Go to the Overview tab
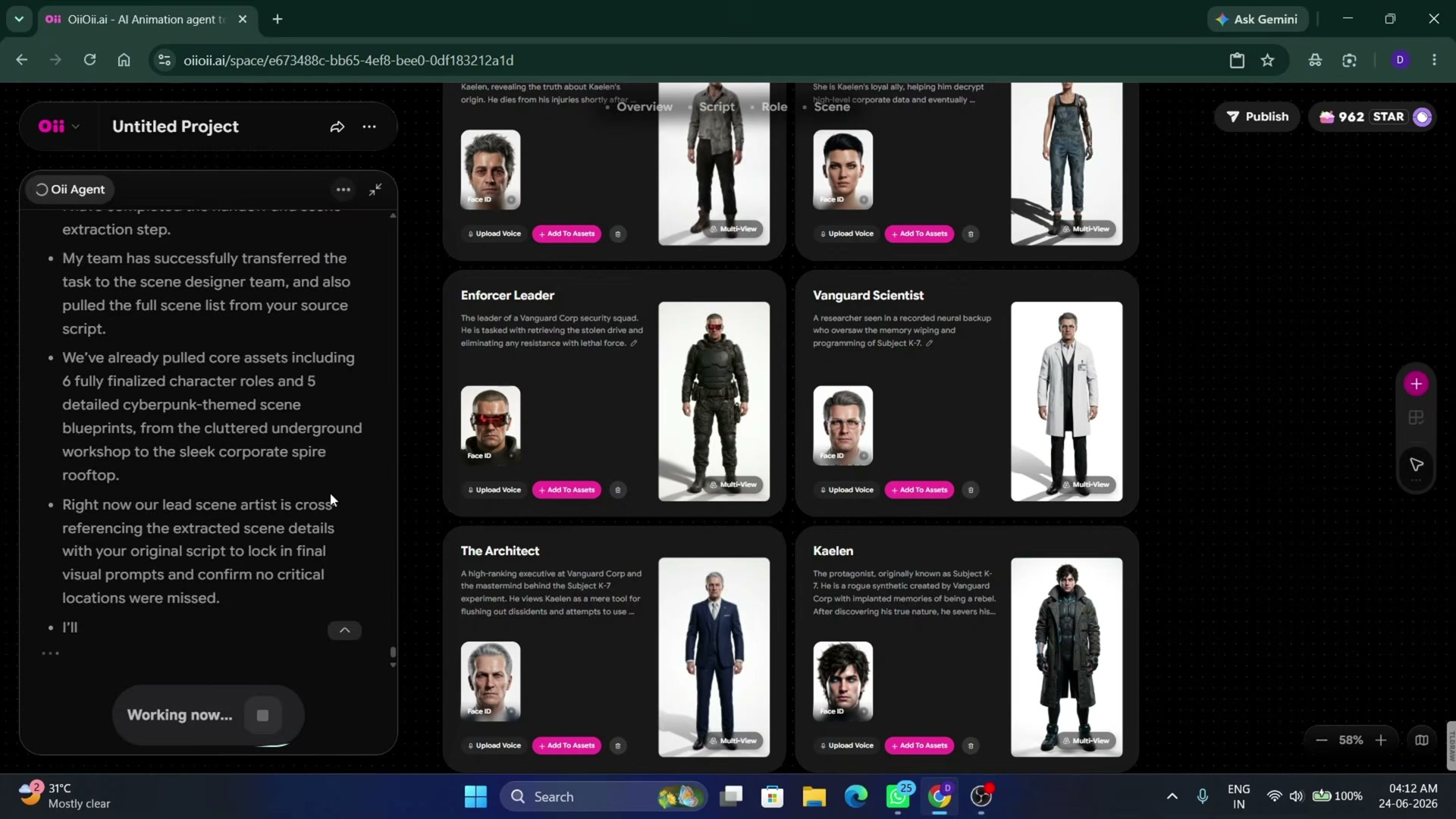This screenshot has width=1456, height=819. [645, 107]
